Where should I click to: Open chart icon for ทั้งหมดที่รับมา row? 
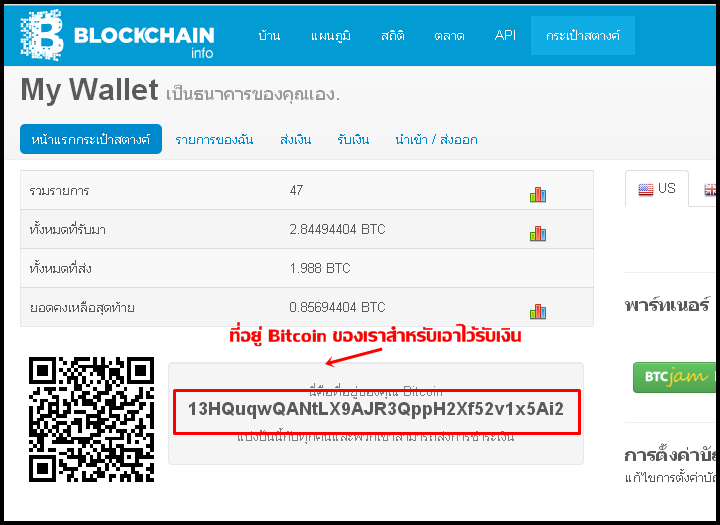[538, 234]
